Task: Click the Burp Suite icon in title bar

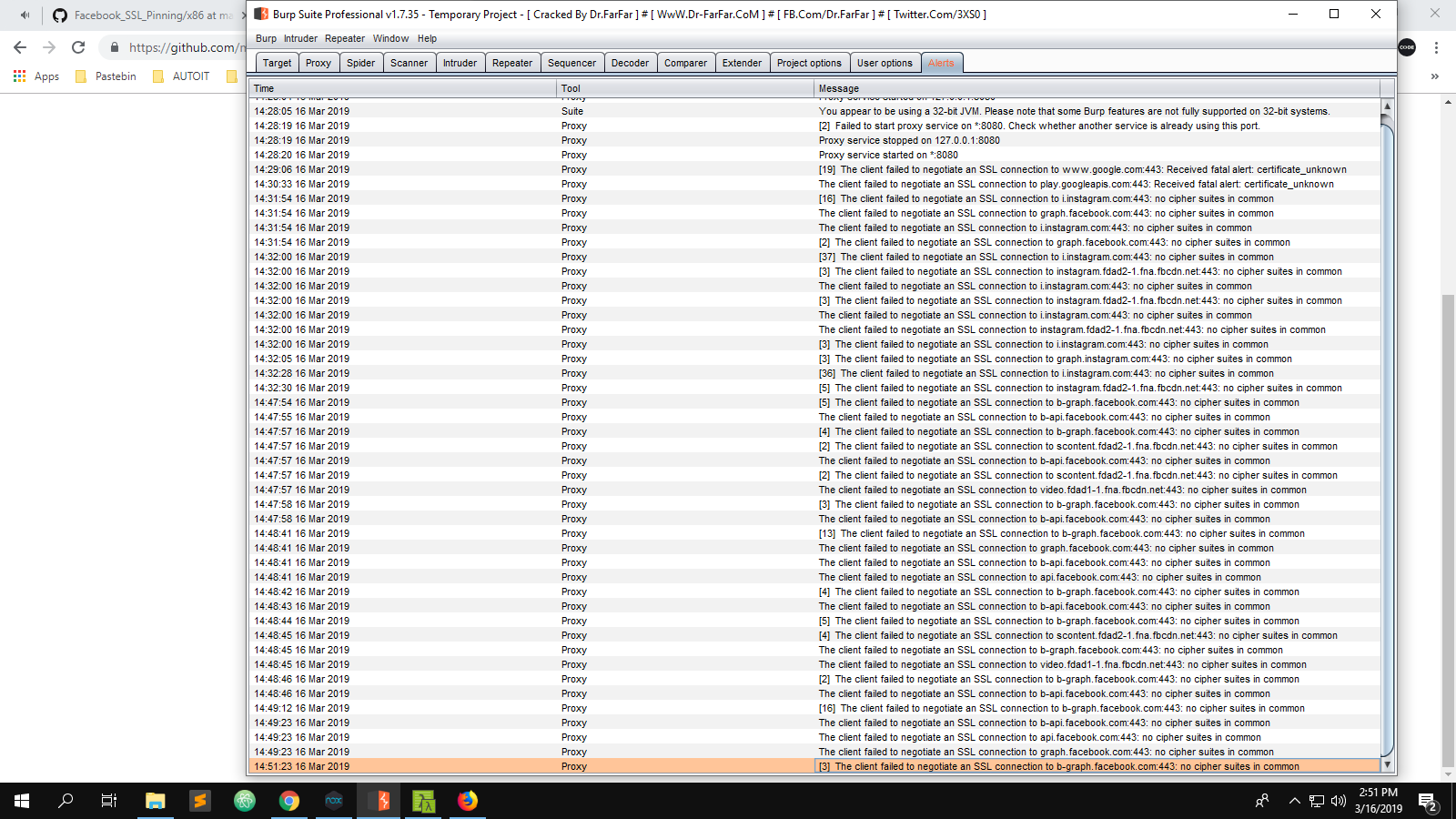Action: coord(261,14)
